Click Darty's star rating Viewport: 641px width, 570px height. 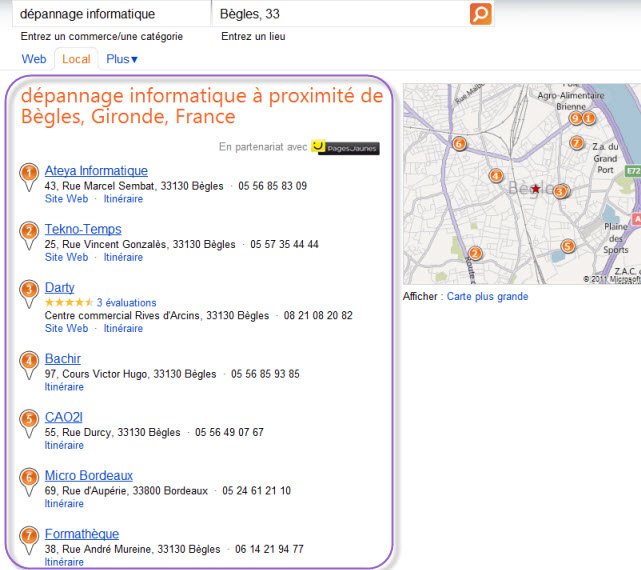(69, 303)
